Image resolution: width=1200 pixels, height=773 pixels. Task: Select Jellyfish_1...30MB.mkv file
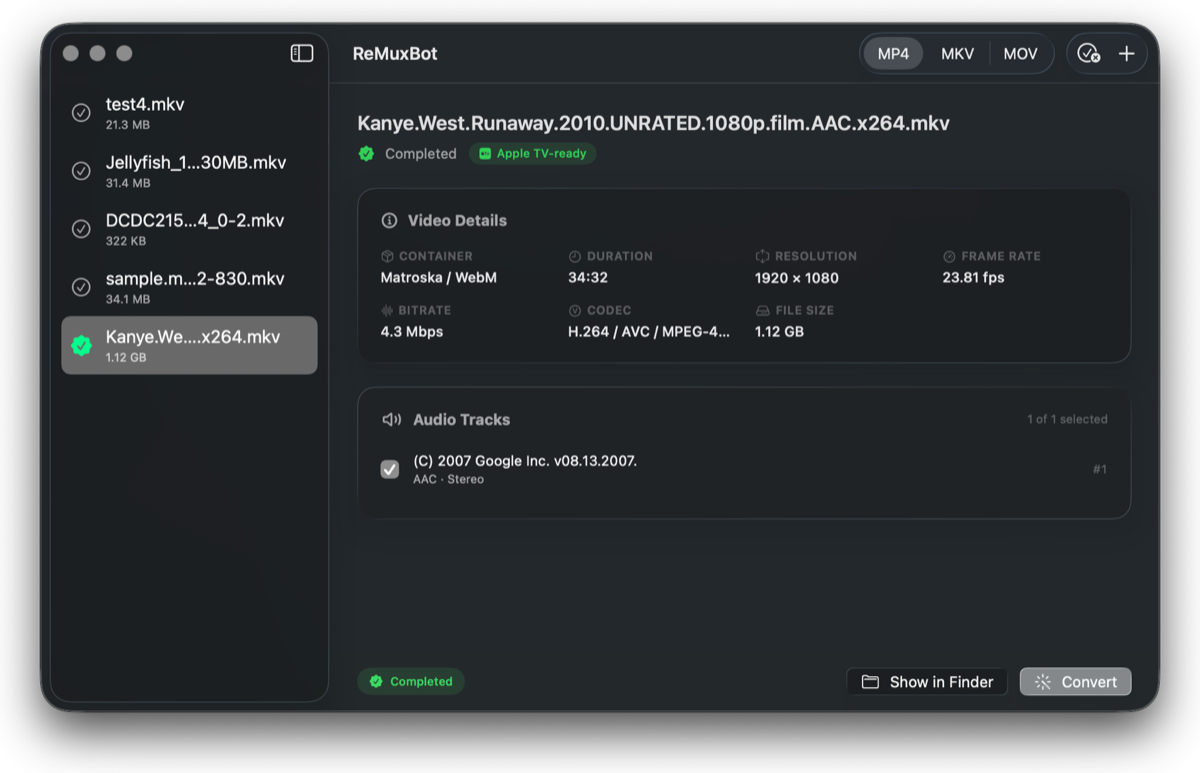[x=190, y=171]
